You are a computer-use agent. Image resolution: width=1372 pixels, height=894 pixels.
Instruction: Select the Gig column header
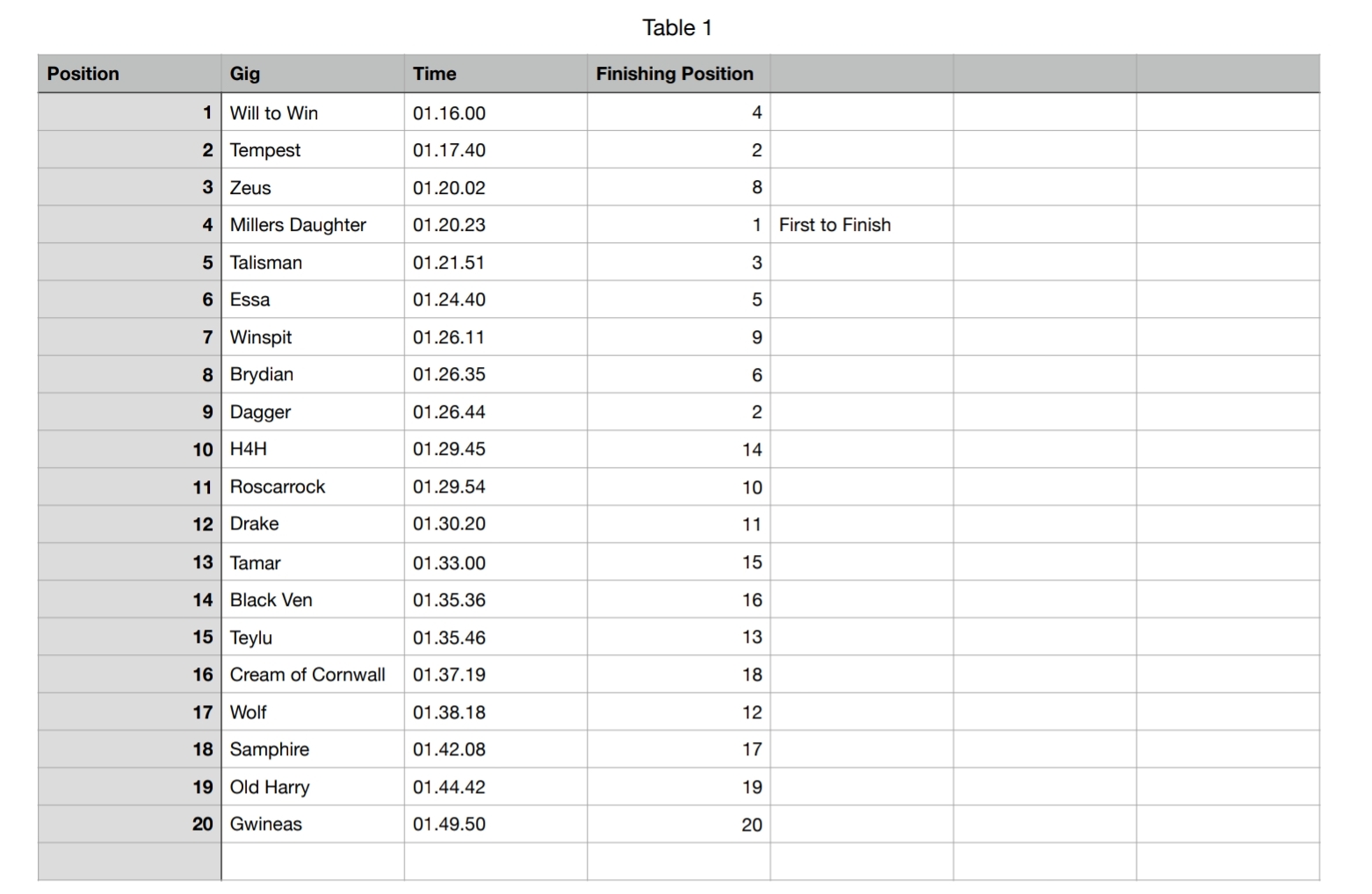click(x=313, y=74)
